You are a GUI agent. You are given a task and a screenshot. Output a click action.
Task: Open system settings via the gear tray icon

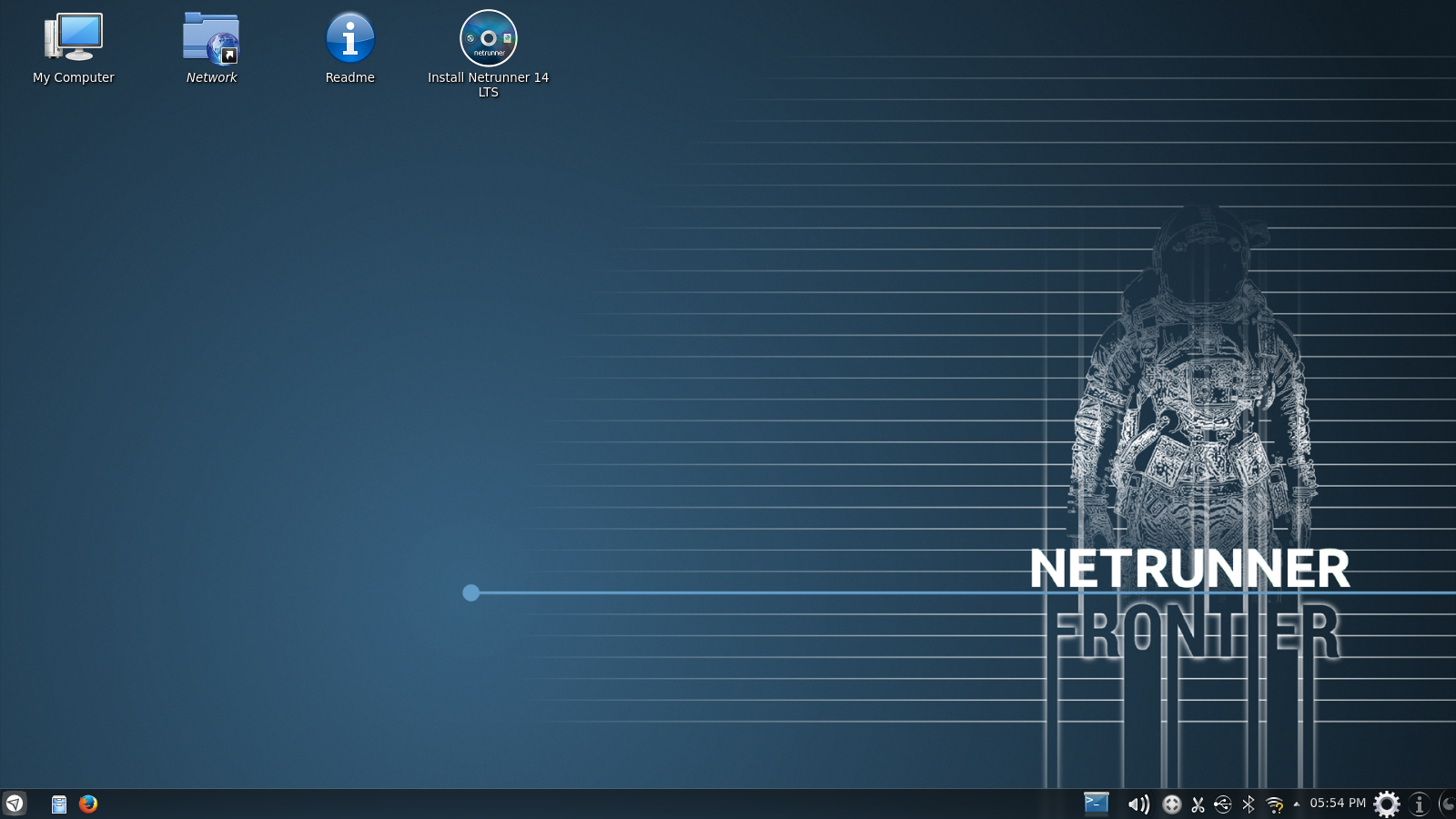click(1387, 804)
